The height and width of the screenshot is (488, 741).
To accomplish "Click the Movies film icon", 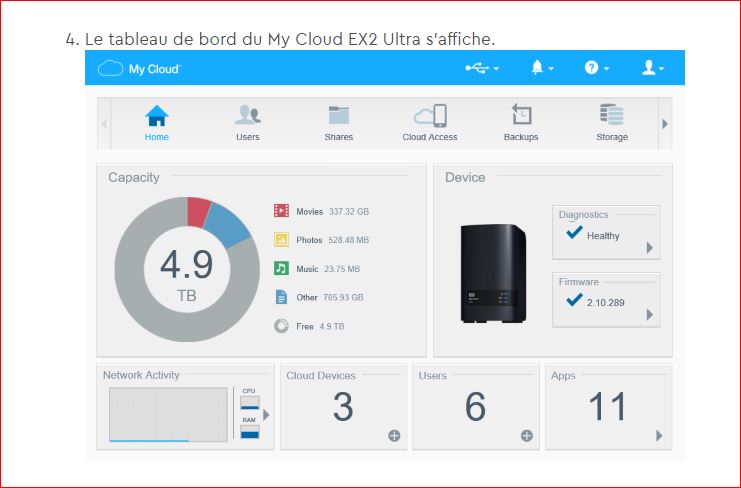I will point(281,210).
